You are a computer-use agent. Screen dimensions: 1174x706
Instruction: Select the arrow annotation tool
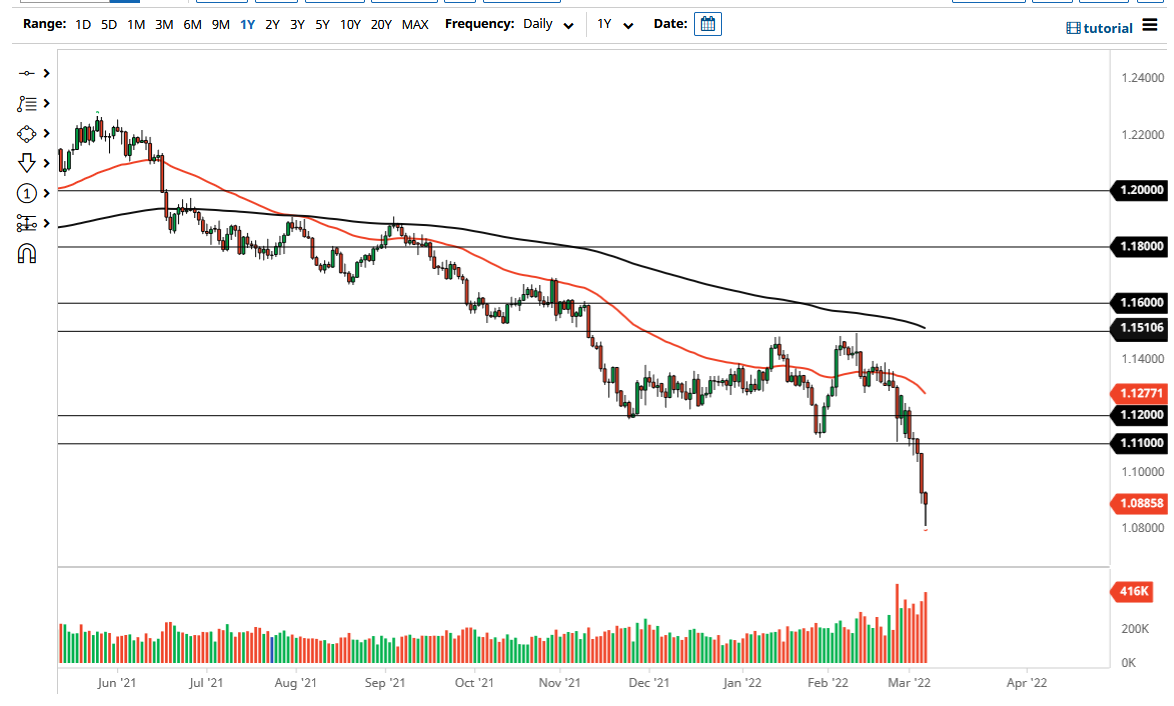pos(26,163)
